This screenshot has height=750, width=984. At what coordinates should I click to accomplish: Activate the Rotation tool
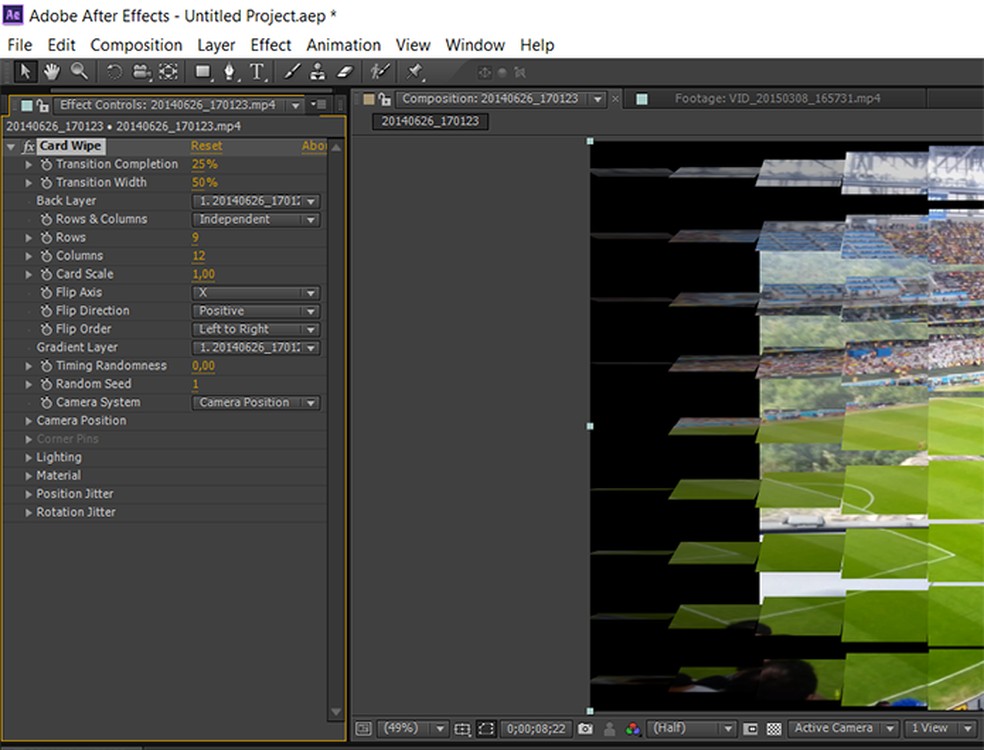click(114, 72)
